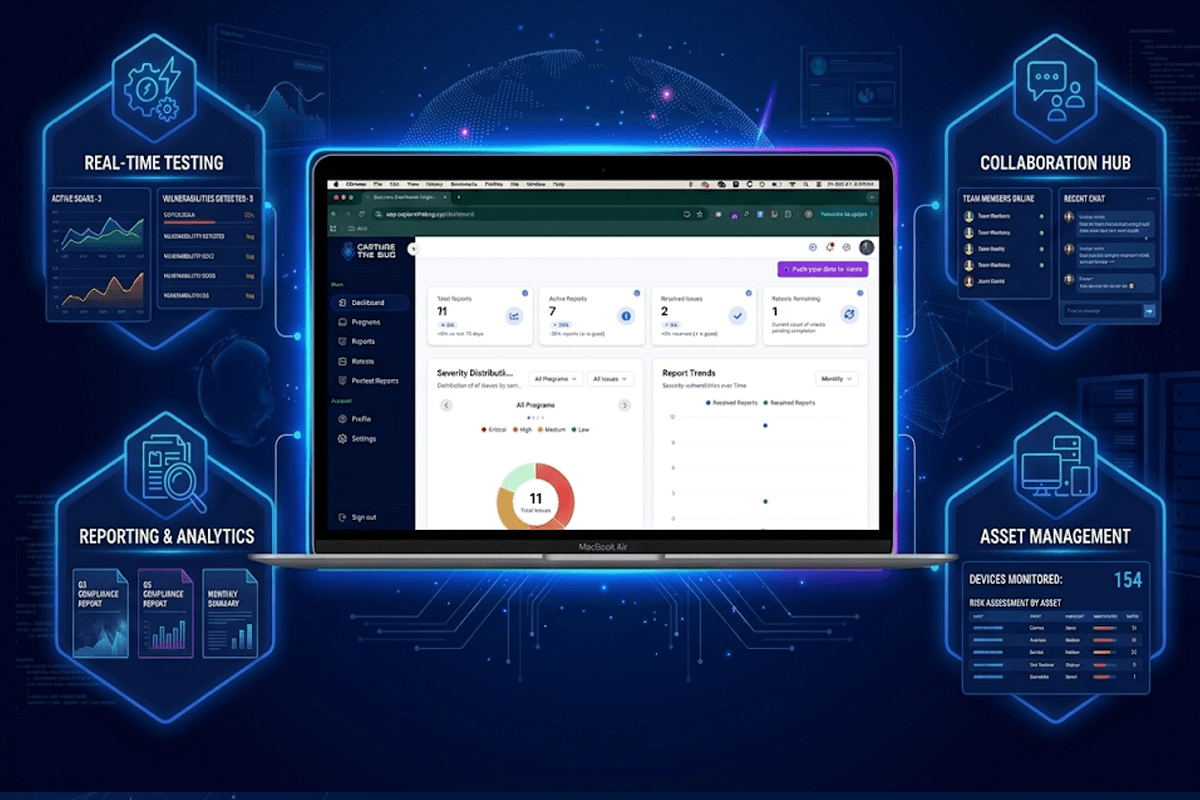Expand the All Programs dropdown
Viewport: 1200px width, 800px height.
pyautogui.click(x=556, y=379)
